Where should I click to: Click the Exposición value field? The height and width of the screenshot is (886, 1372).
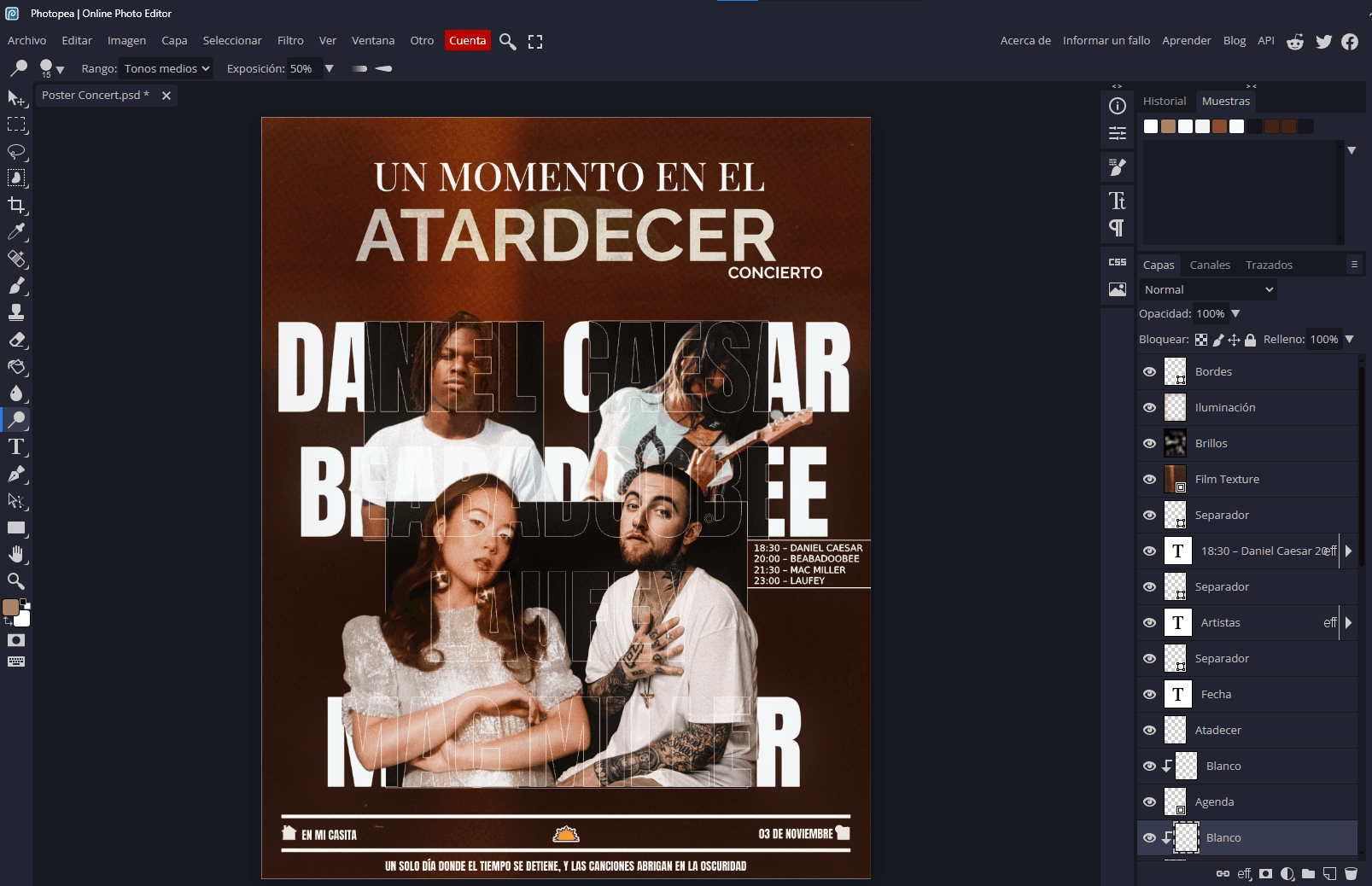click(301, 69)
